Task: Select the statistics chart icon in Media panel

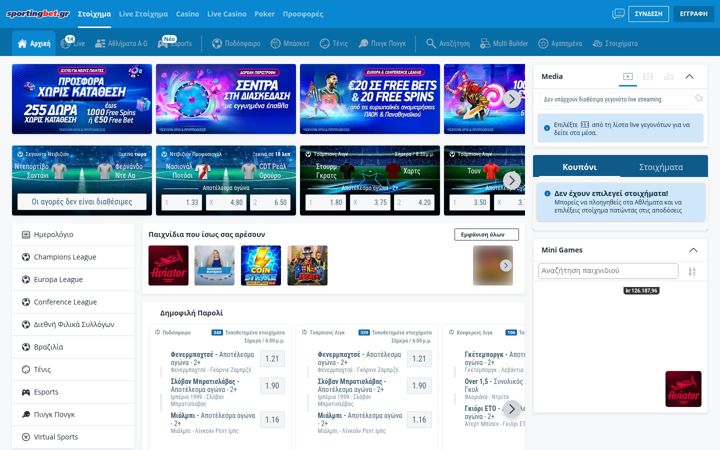Action: pos(668,77)
